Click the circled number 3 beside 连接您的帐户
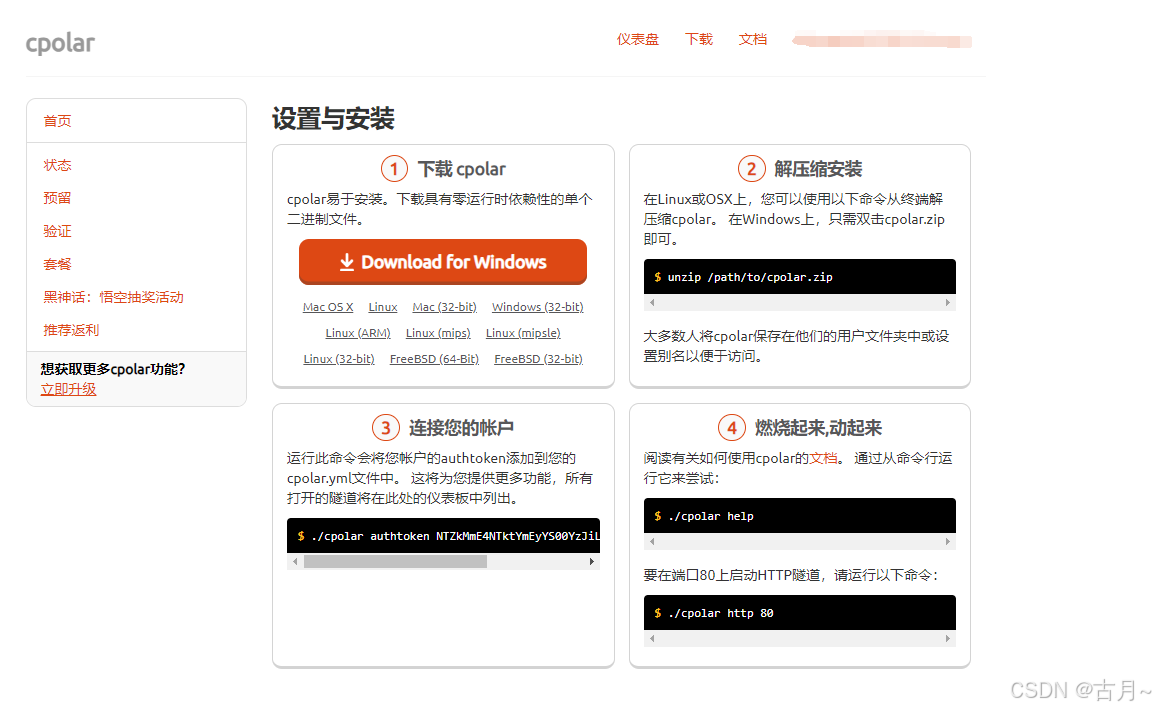Image resolution: width=1156 pixels, height=710 pixels. [387, 427]
